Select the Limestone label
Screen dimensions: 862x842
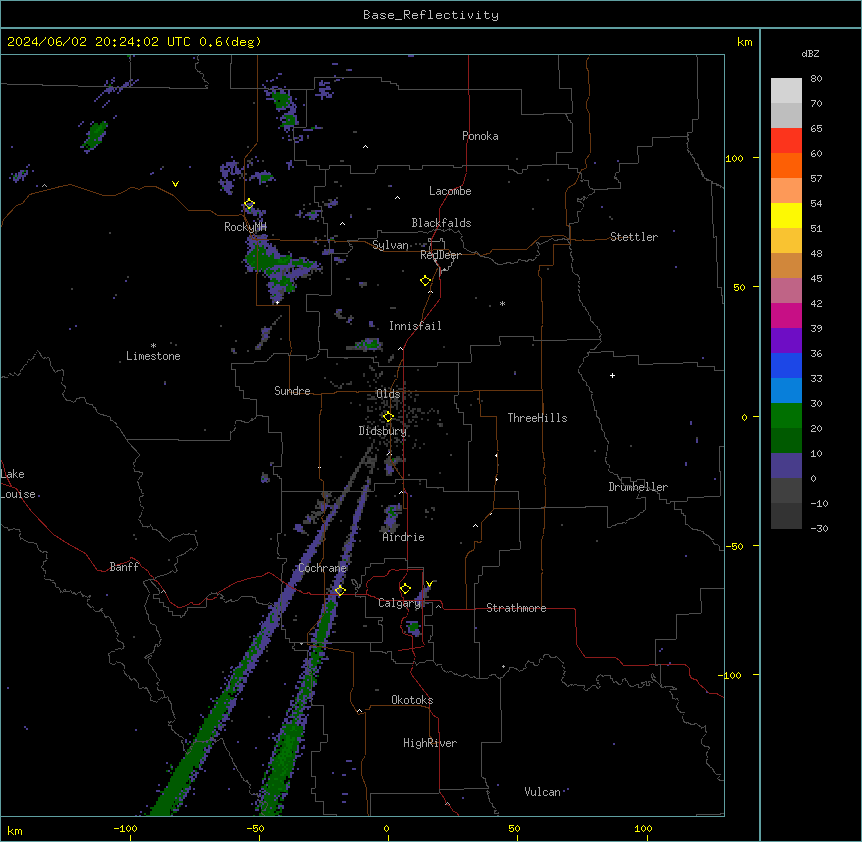click(x=153, y=356)
